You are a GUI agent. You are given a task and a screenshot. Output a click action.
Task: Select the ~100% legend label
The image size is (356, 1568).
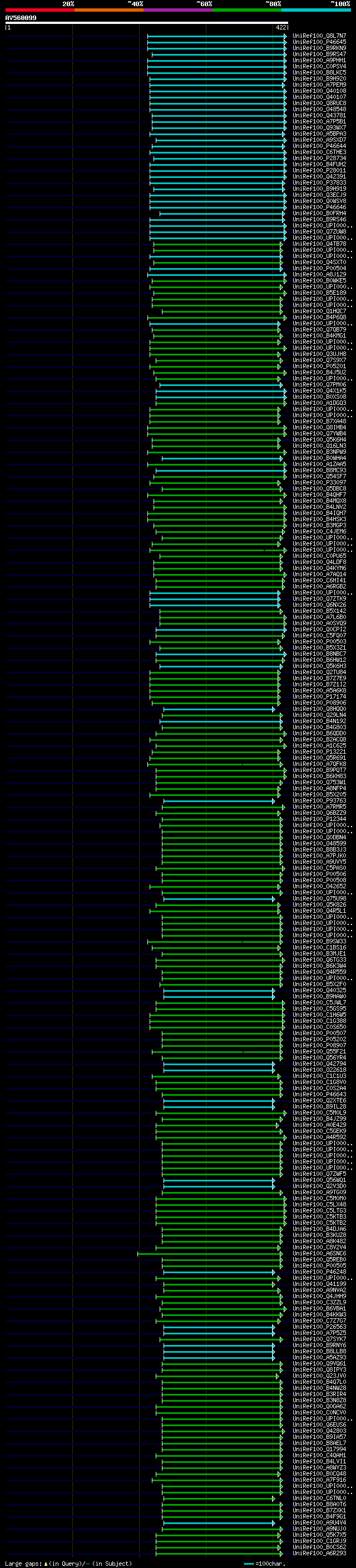(341, 4)
